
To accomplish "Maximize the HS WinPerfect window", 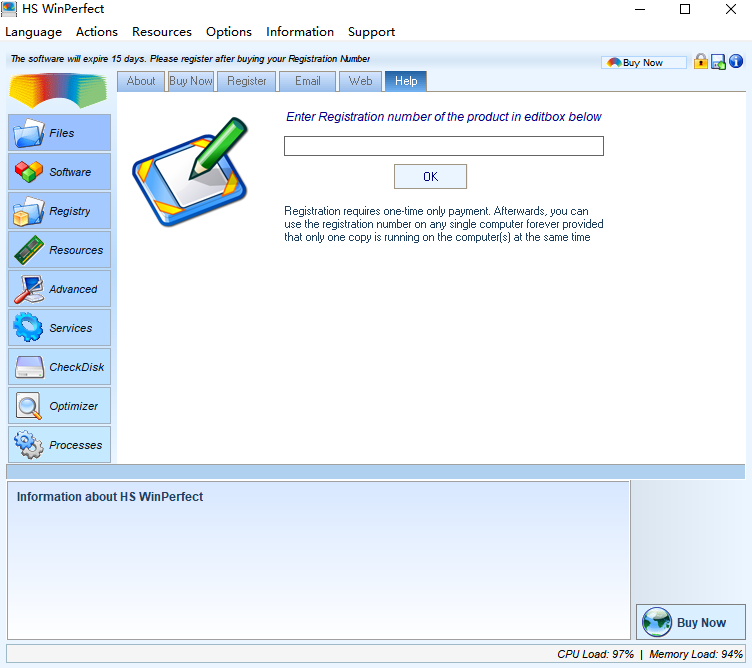I will (685, 9).
